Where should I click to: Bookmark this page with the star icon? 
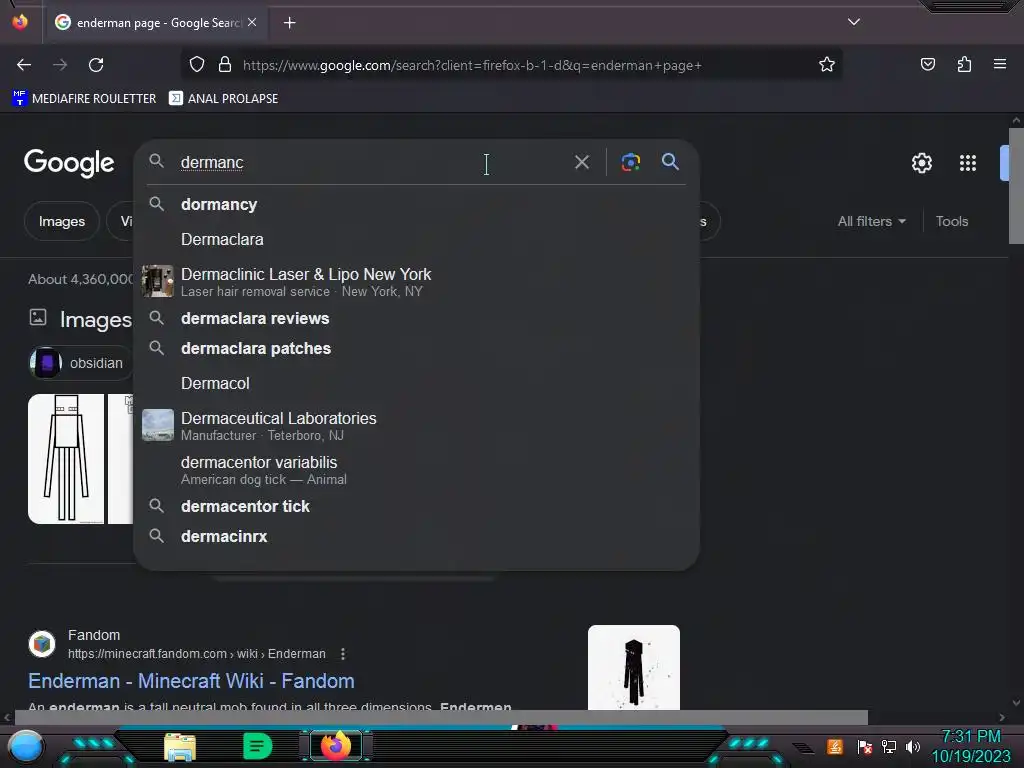(827, 65)
